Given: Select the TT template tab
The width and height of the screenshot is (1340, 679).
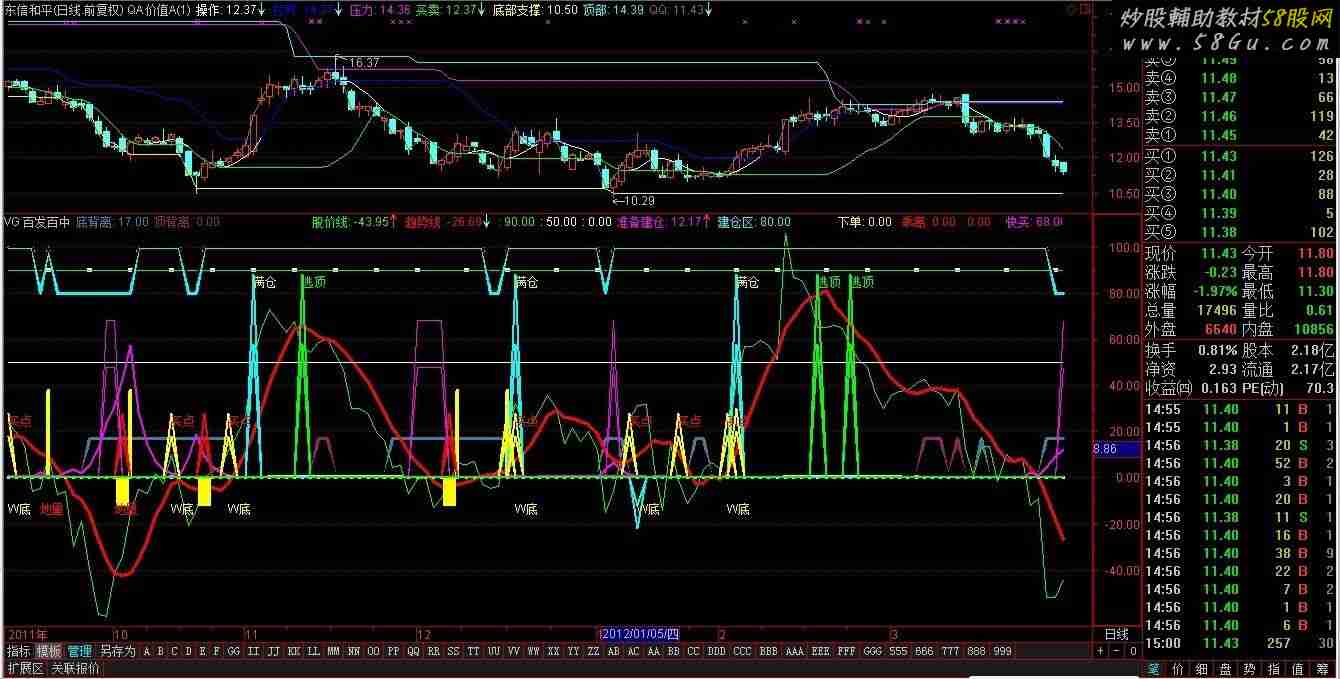Looking at the screenshot, I should (474, 651).
